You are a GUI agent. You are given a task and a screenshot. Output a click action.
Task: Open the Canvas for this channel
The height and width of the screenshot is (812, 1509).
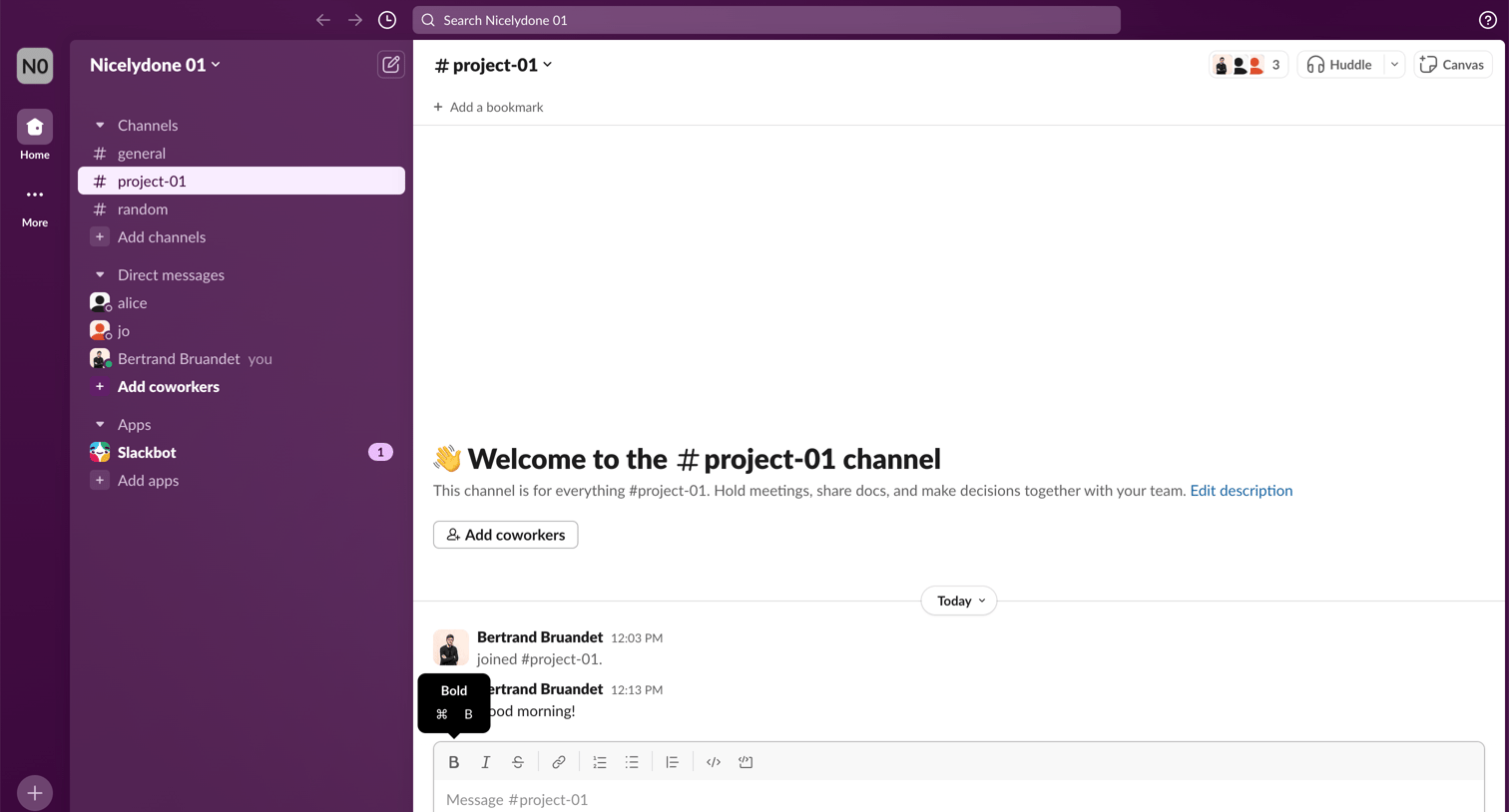tap(1453, 65)
